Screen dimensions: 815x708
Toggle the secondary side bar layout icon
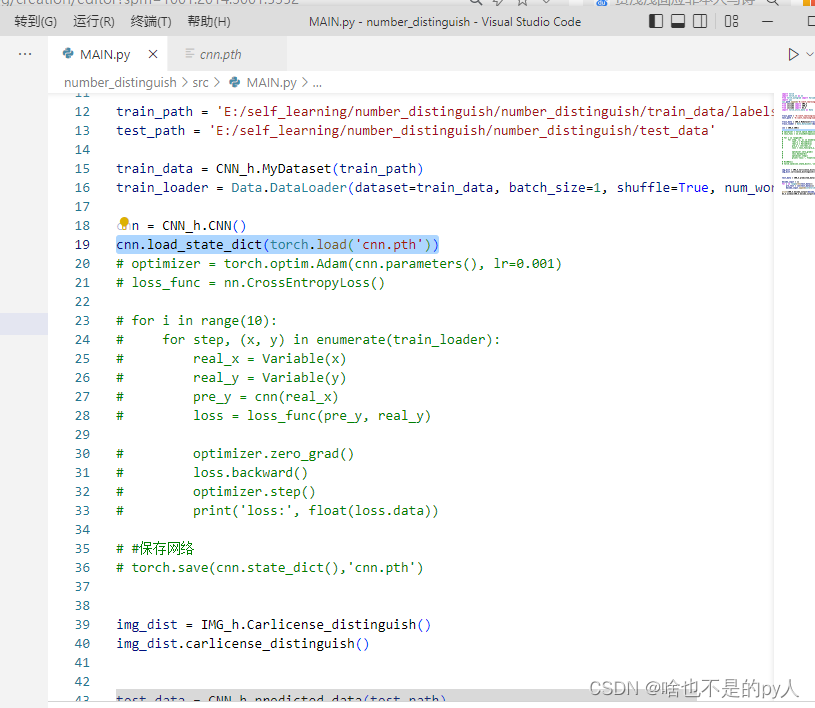click(x=700, y=21)
